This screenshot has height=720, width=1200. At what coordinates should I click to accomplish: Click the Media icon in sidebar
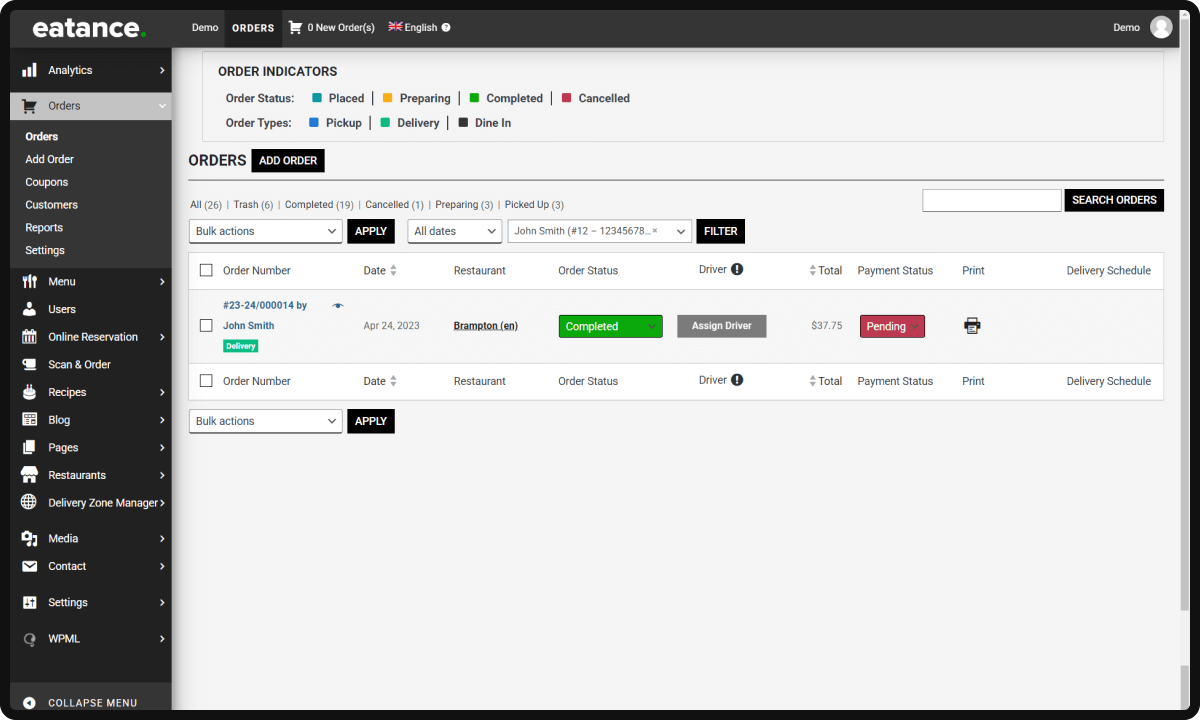[x=29, y=539]
